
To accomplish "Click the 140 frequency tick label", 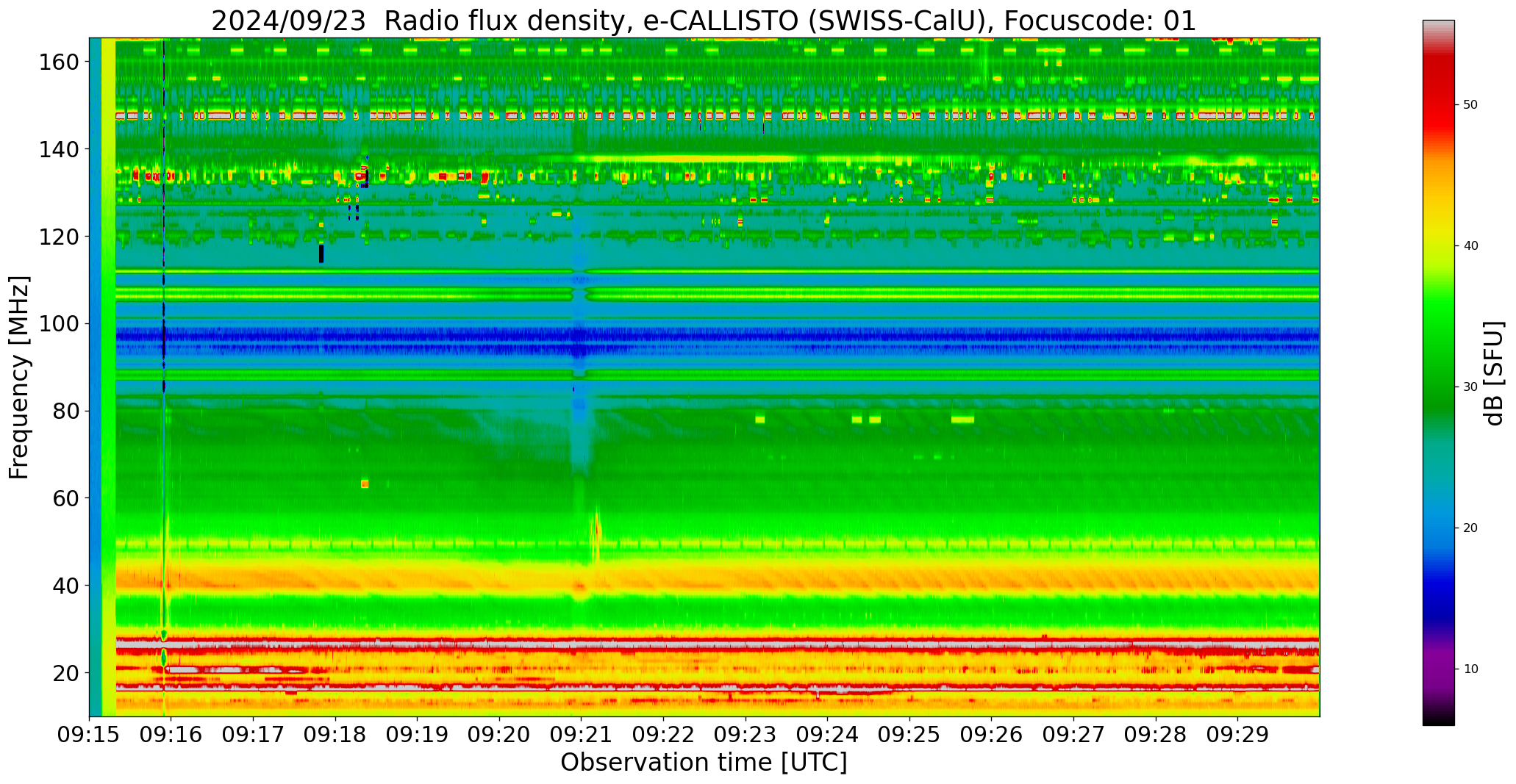I will pos(60,149).
